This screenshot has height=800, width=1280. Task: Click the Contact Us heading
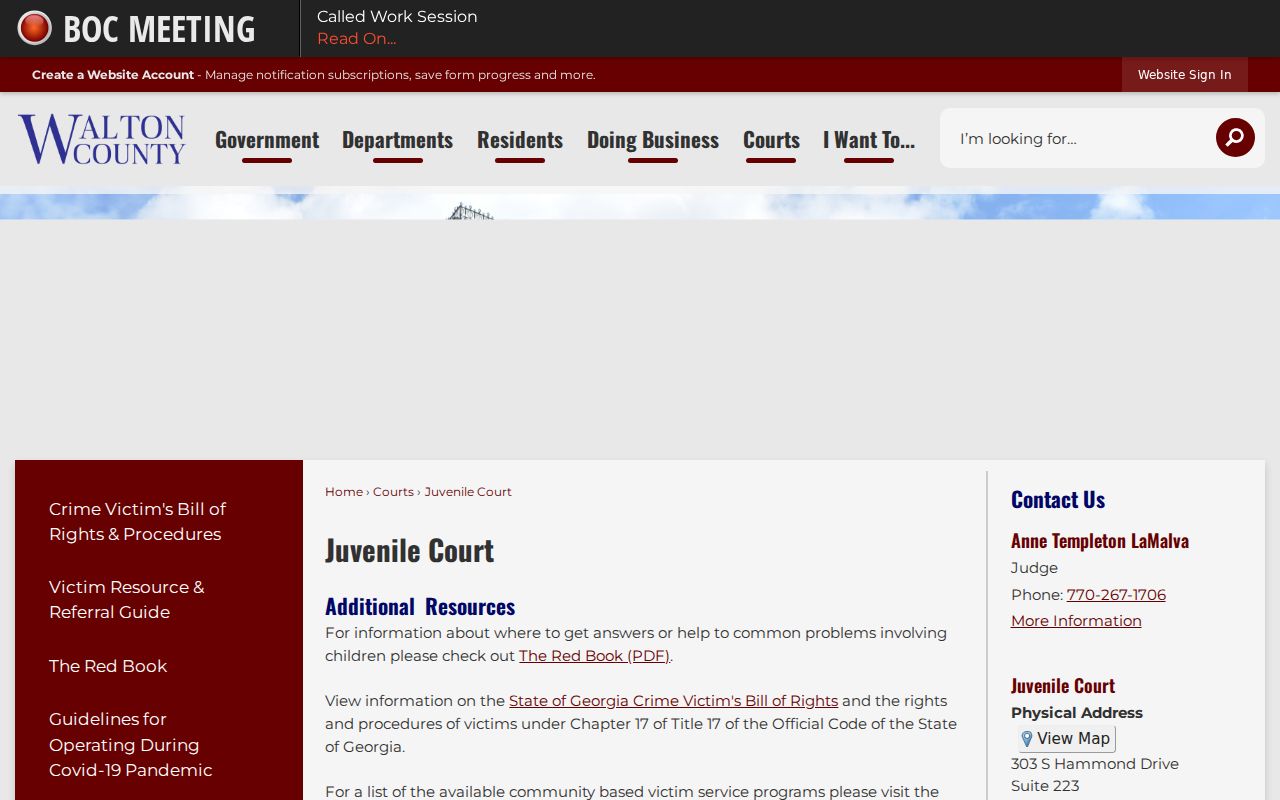1058,500
